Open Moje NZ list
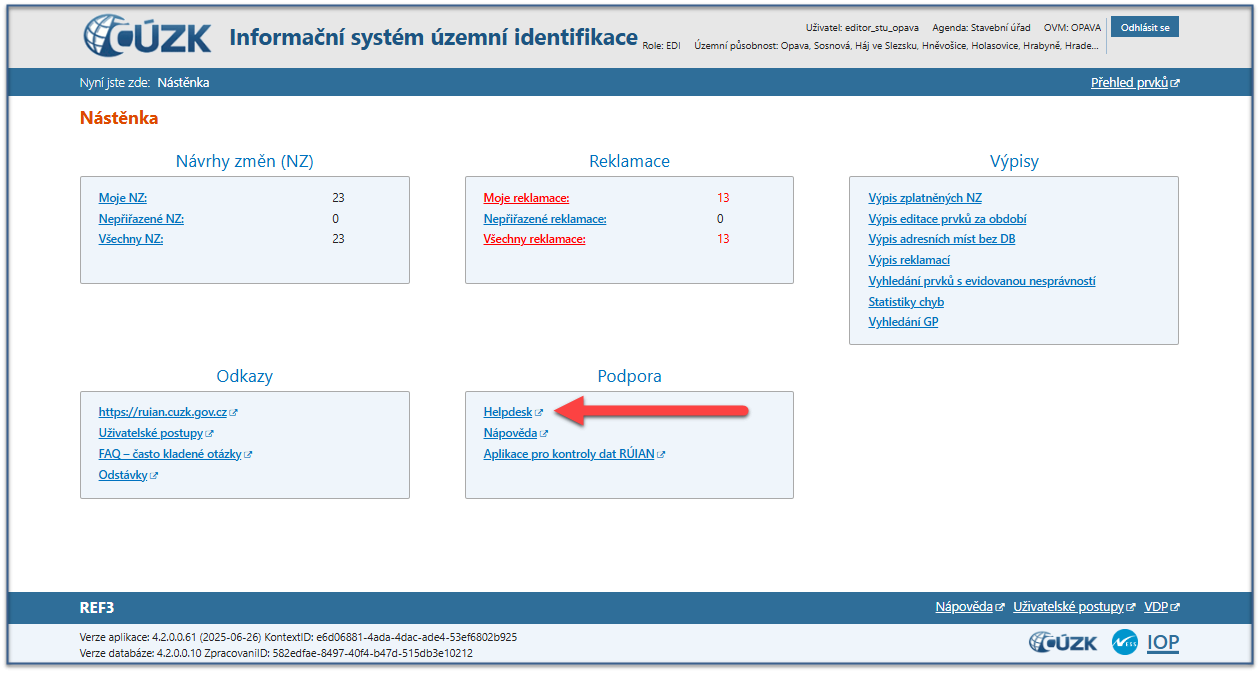This screenshot has width=1260, height=673. coord(122,198)
